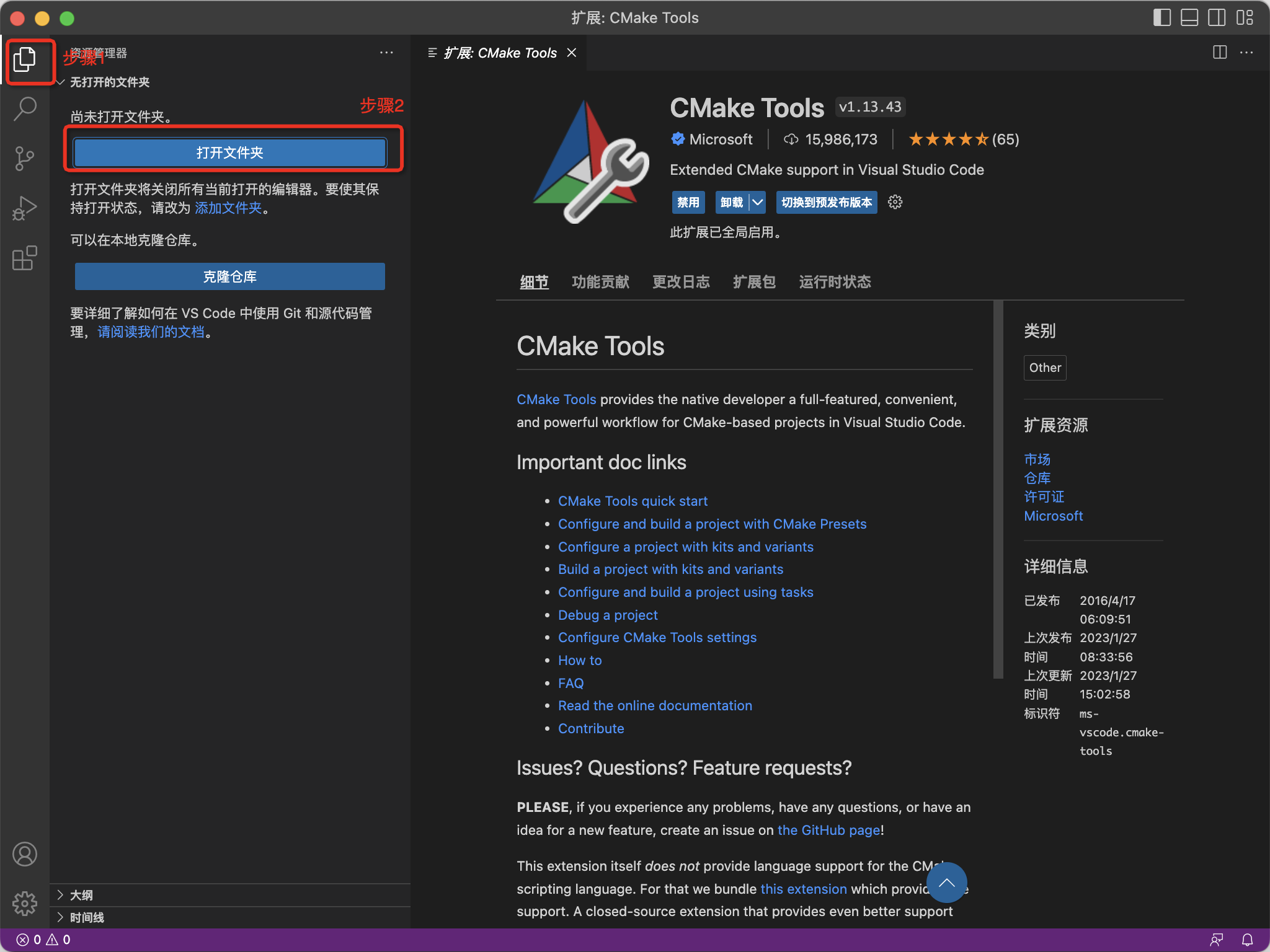
Task: Toggle secondary side bar layout icon
Action: click(1217, 17)
